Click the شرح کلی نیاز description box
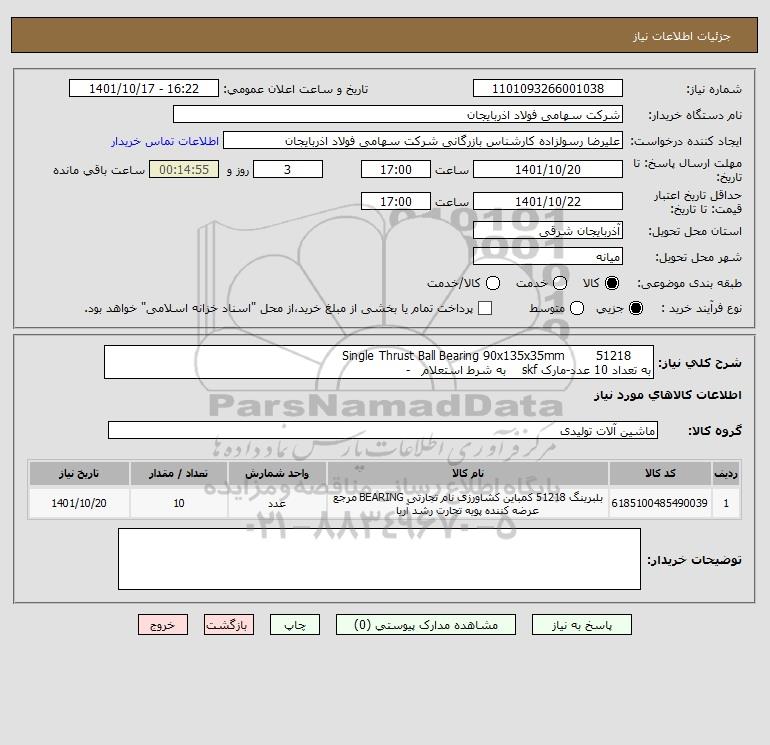This screenshot has width=770, height=745. pyautogui.click(x=379, y=362)
